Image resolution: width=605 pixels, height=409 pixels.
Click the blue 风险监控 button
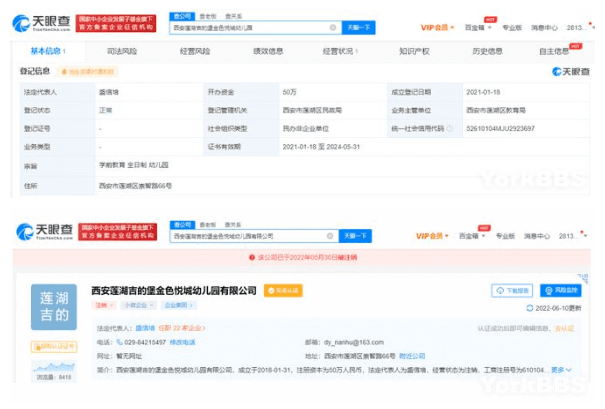click(561, 290)
